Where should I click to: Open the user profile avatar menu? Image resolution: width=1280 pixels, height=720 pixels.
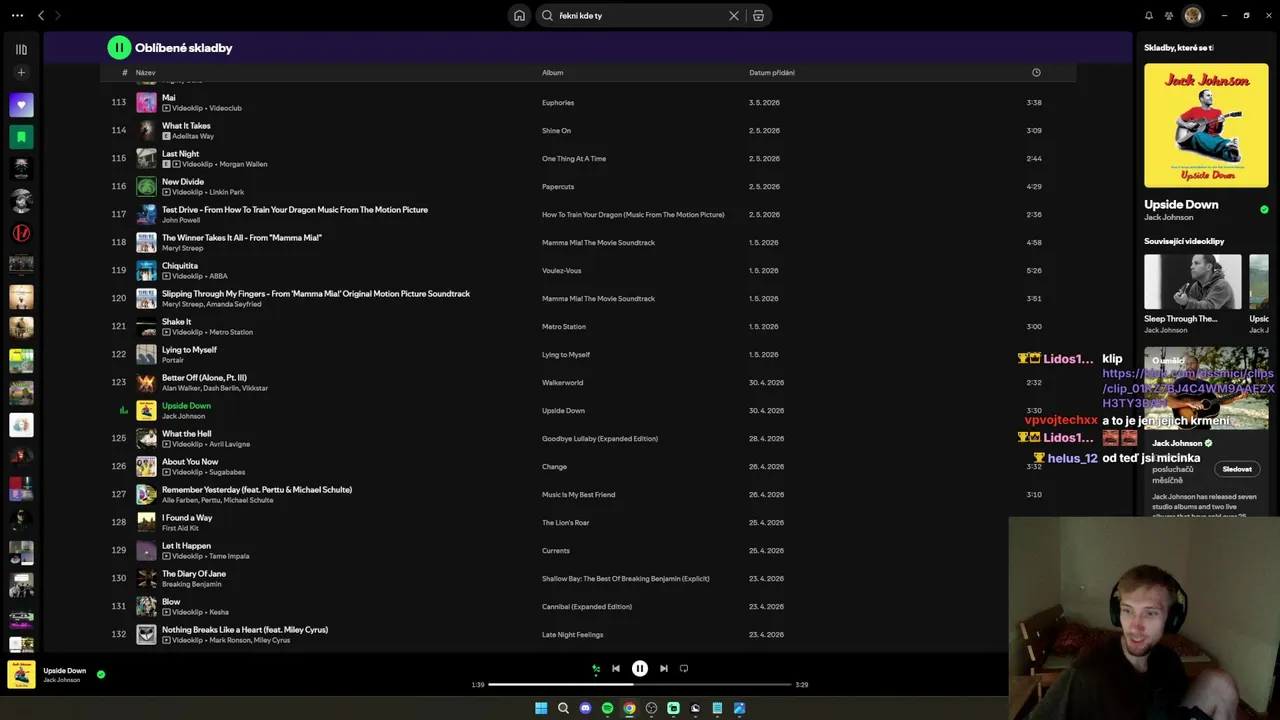[1192, 15]
